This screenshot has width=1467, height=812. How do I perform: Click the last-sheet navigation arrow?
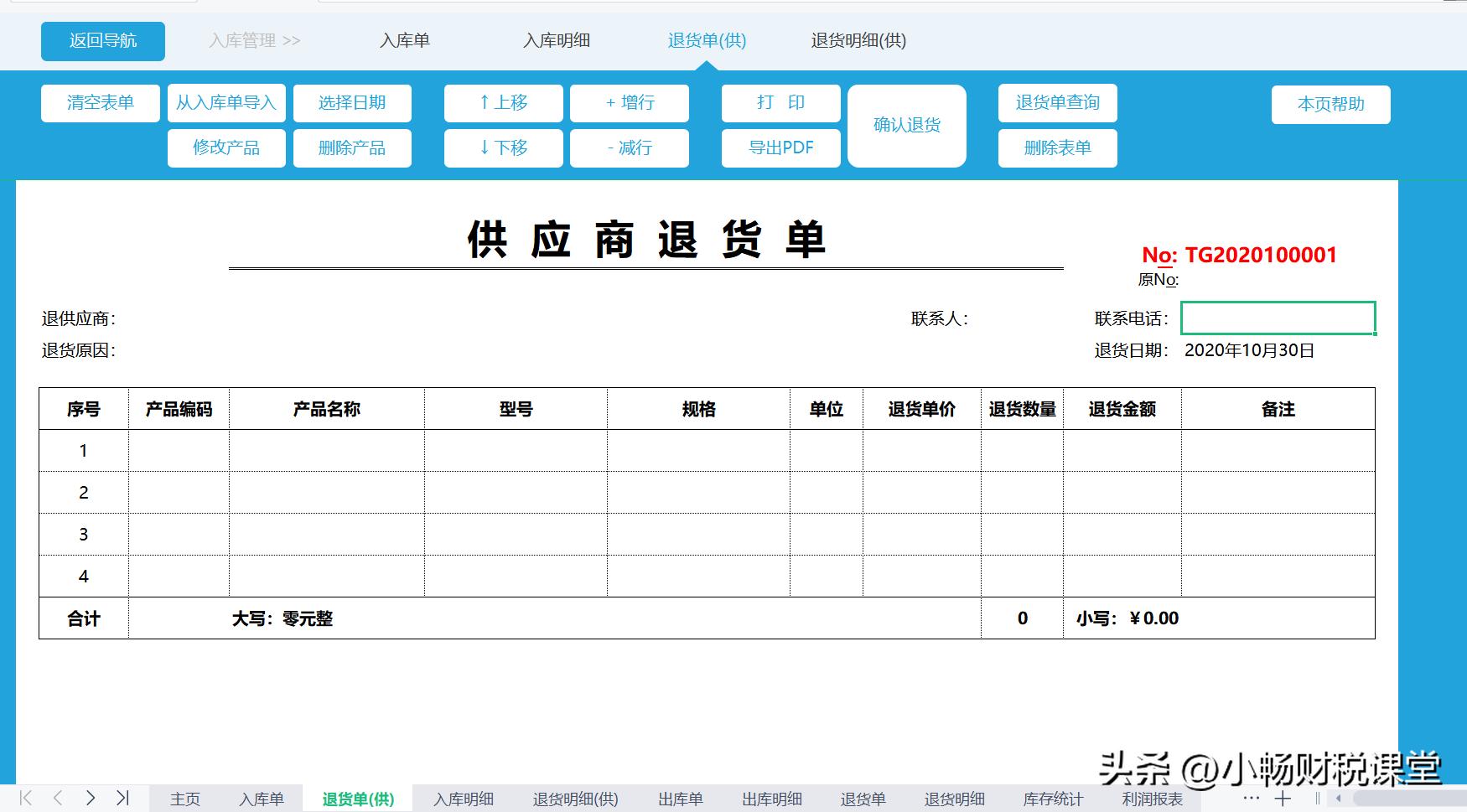pos(124,798)
